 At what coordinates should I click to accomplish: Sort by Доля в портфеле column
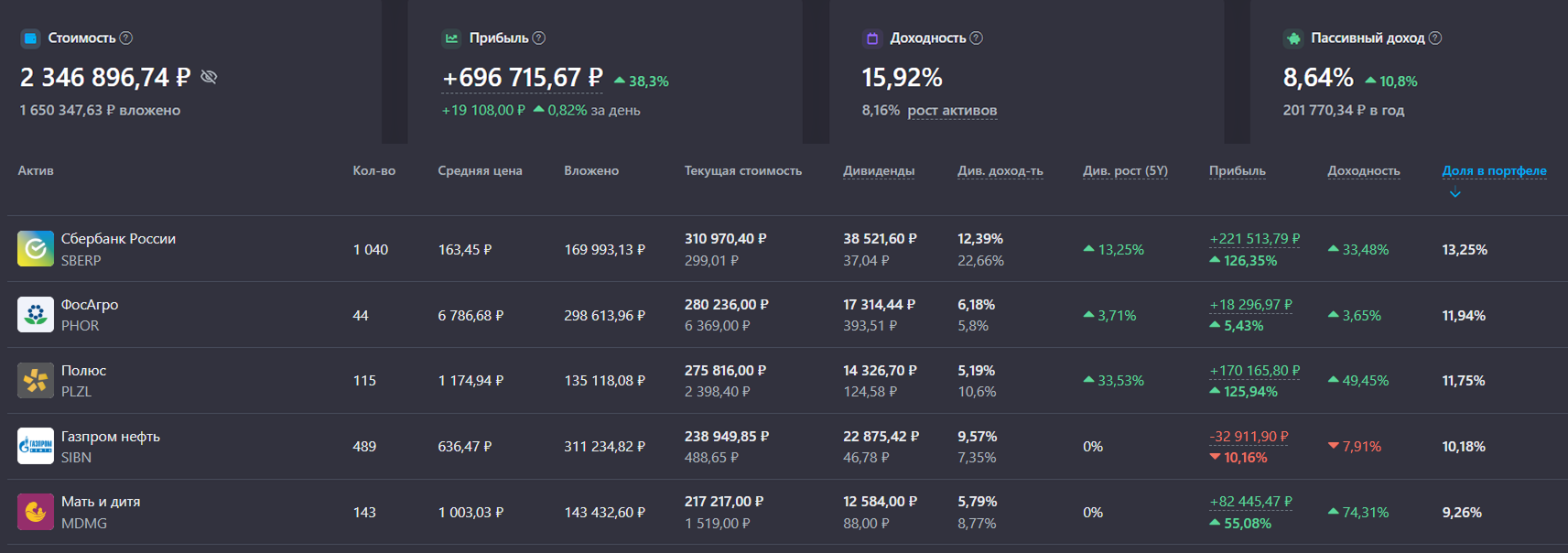coord(1494,170)
